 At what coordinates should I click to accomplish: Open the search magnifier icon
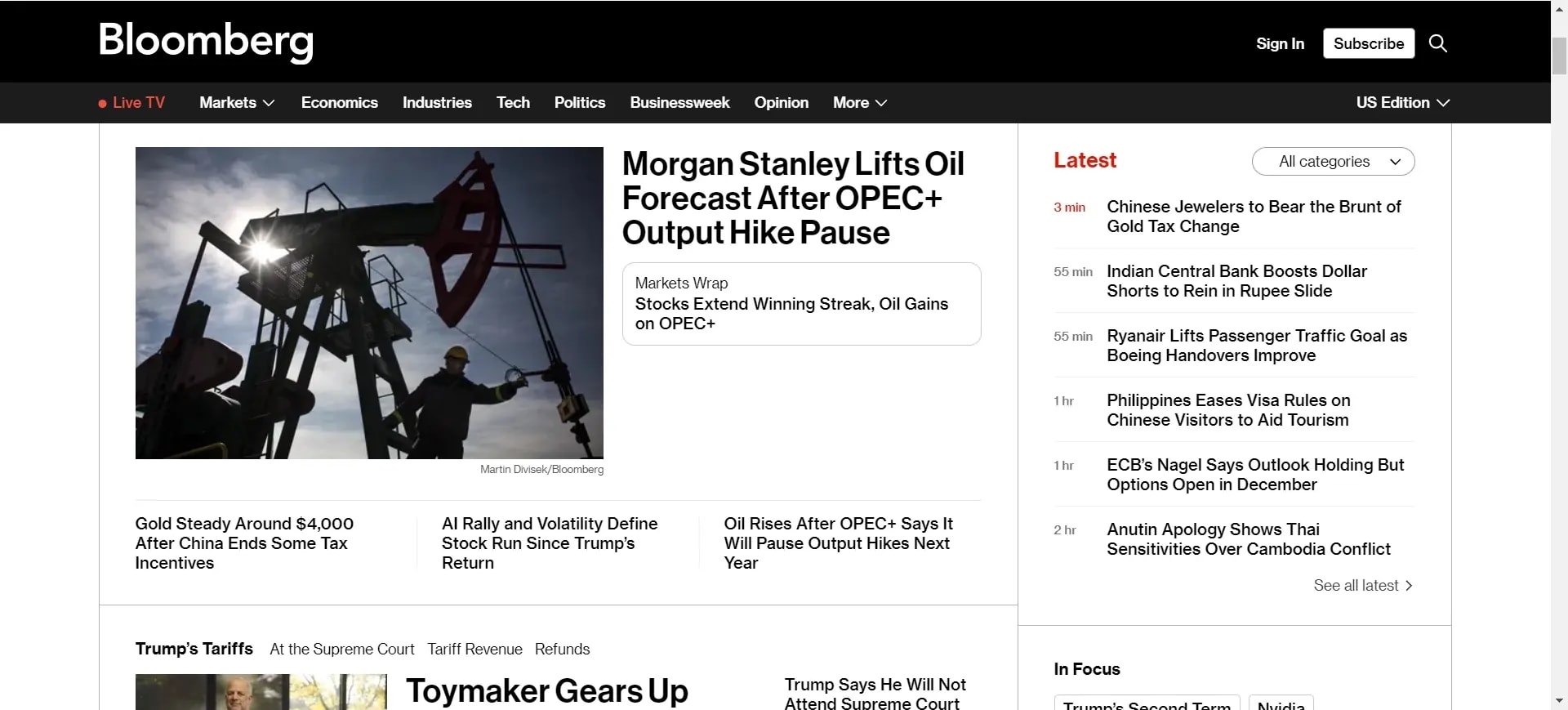1438,43
